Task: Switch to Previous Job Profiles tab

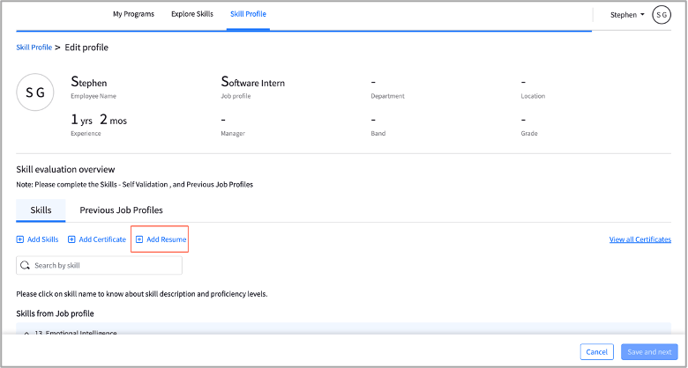Action: pos(121,210)
